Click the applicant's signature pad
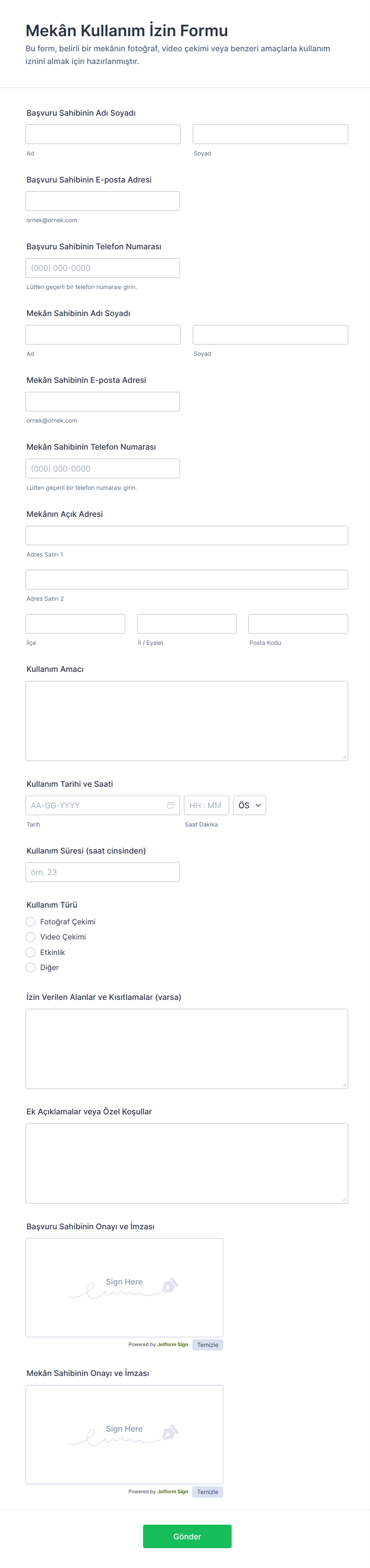This screenshot has width=370, height=1568. [x=124, y=1287]
